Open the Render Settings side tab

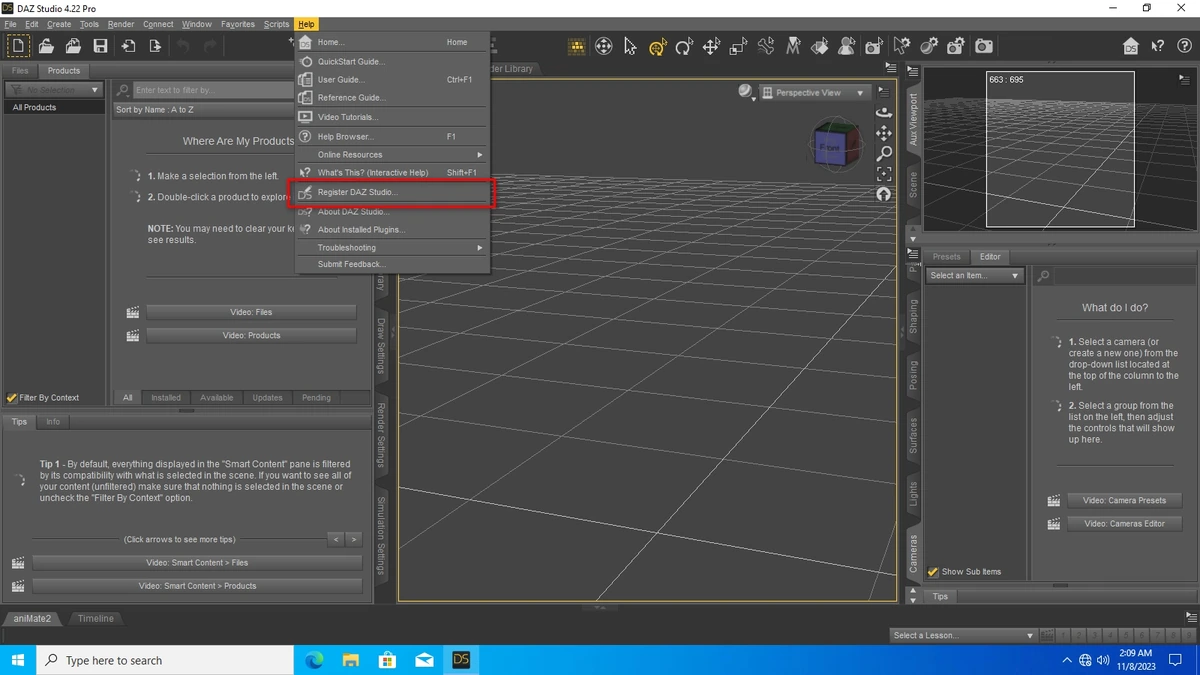click(x=381, y=436)
